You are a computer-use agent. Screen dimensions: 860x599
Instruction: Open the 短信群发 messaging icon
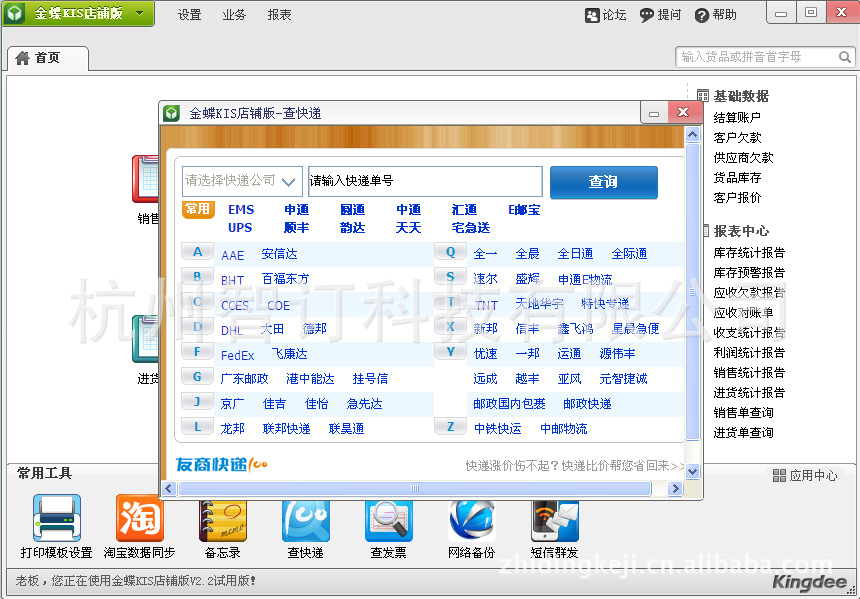[x=554, y=518]
